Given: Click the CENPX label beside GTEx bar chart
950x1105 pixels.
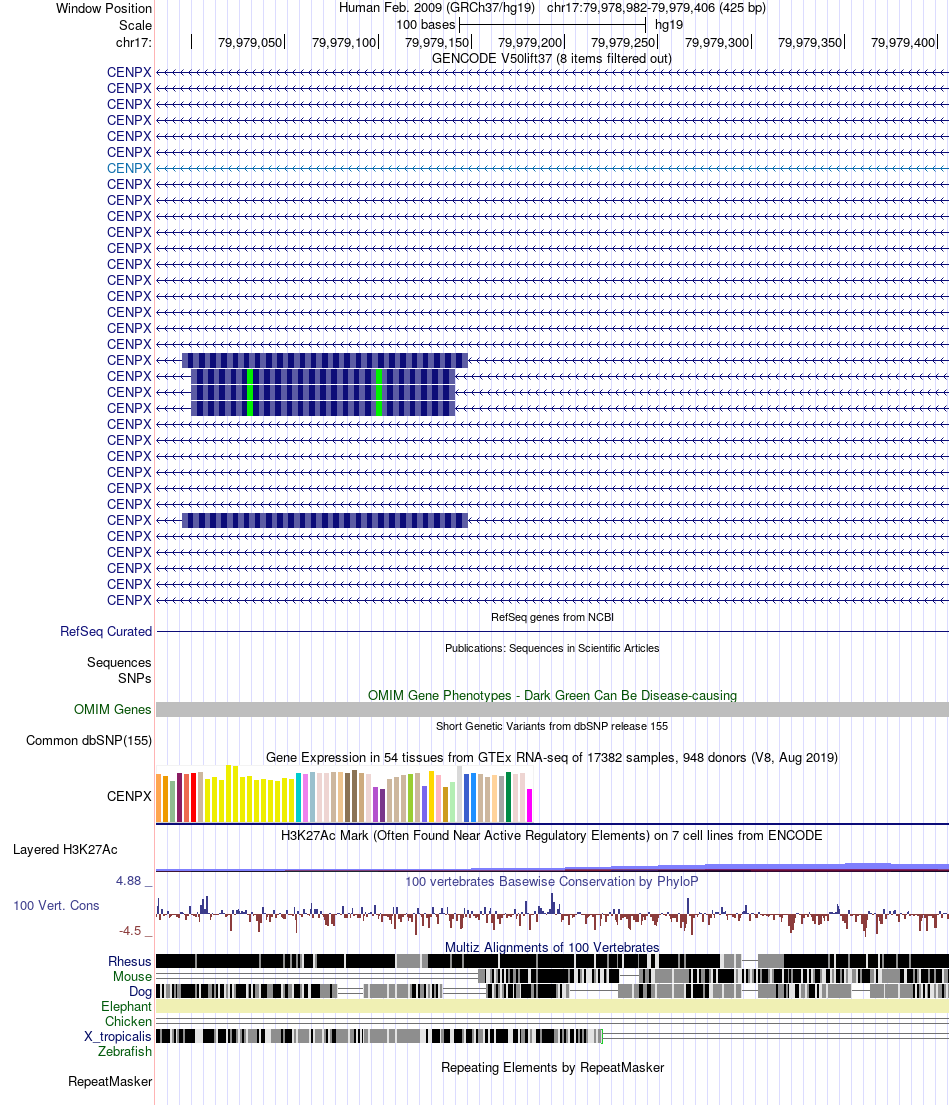Looking at the screenshot, I should 129,796.
